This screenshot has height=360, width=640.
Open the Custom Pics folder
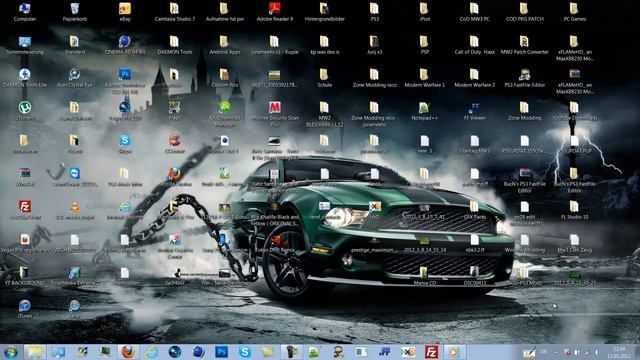224,78
